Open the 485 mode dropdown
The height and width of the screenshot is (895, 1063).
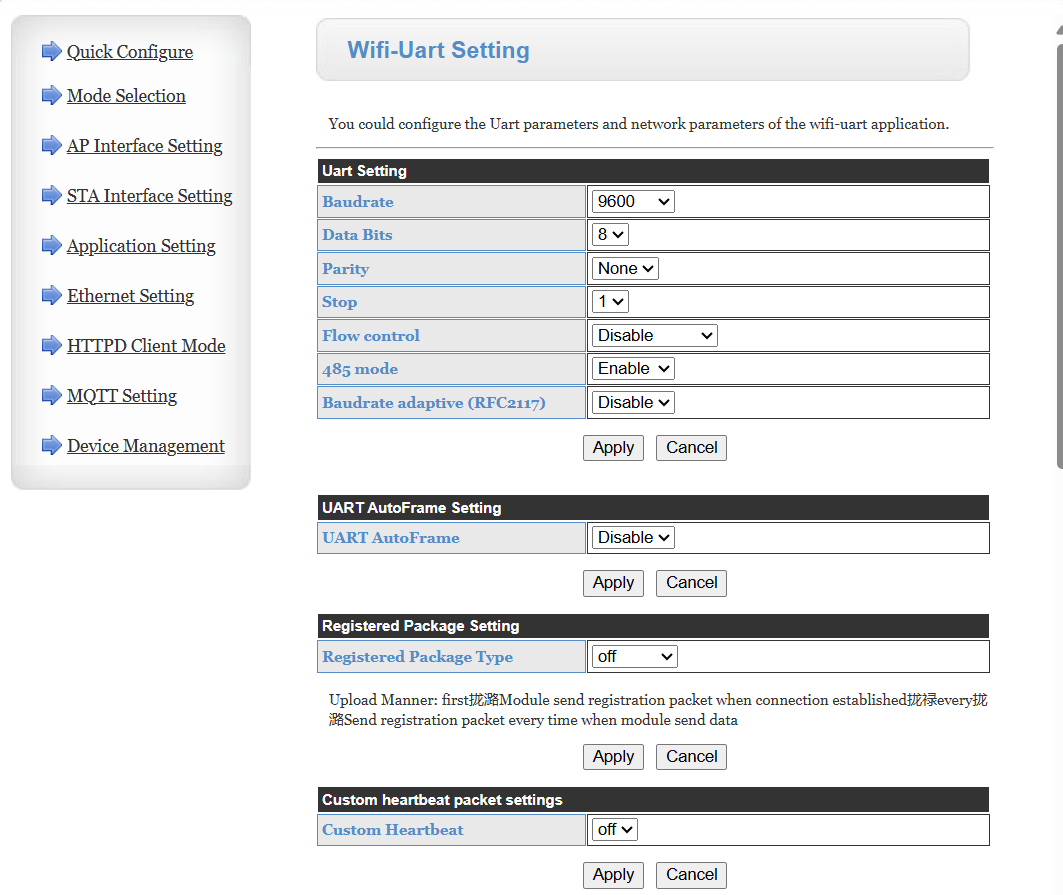click(633, 369)
